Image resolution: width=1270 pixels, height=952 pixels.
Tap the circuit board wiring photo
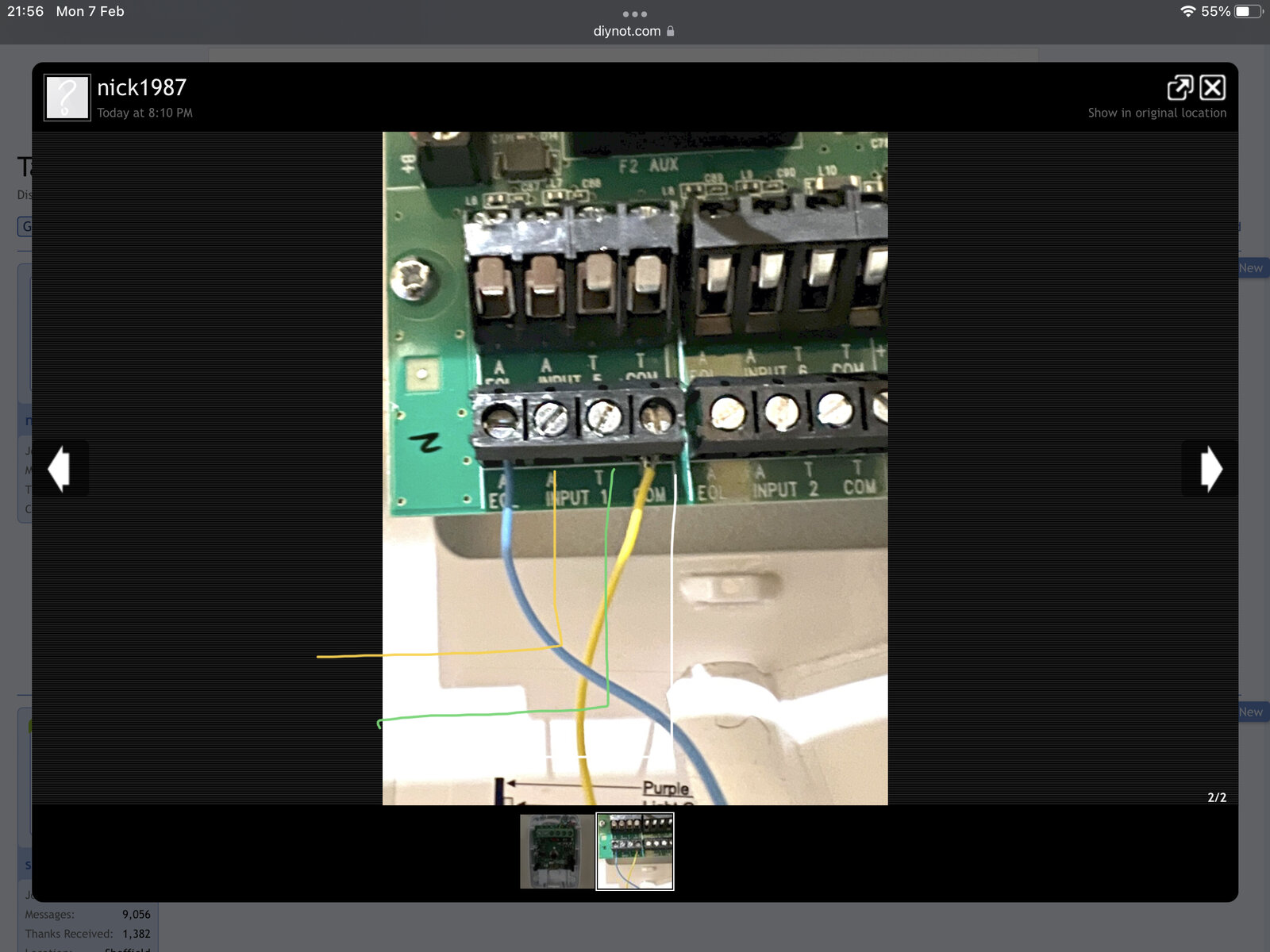click(x=635, y=468)
